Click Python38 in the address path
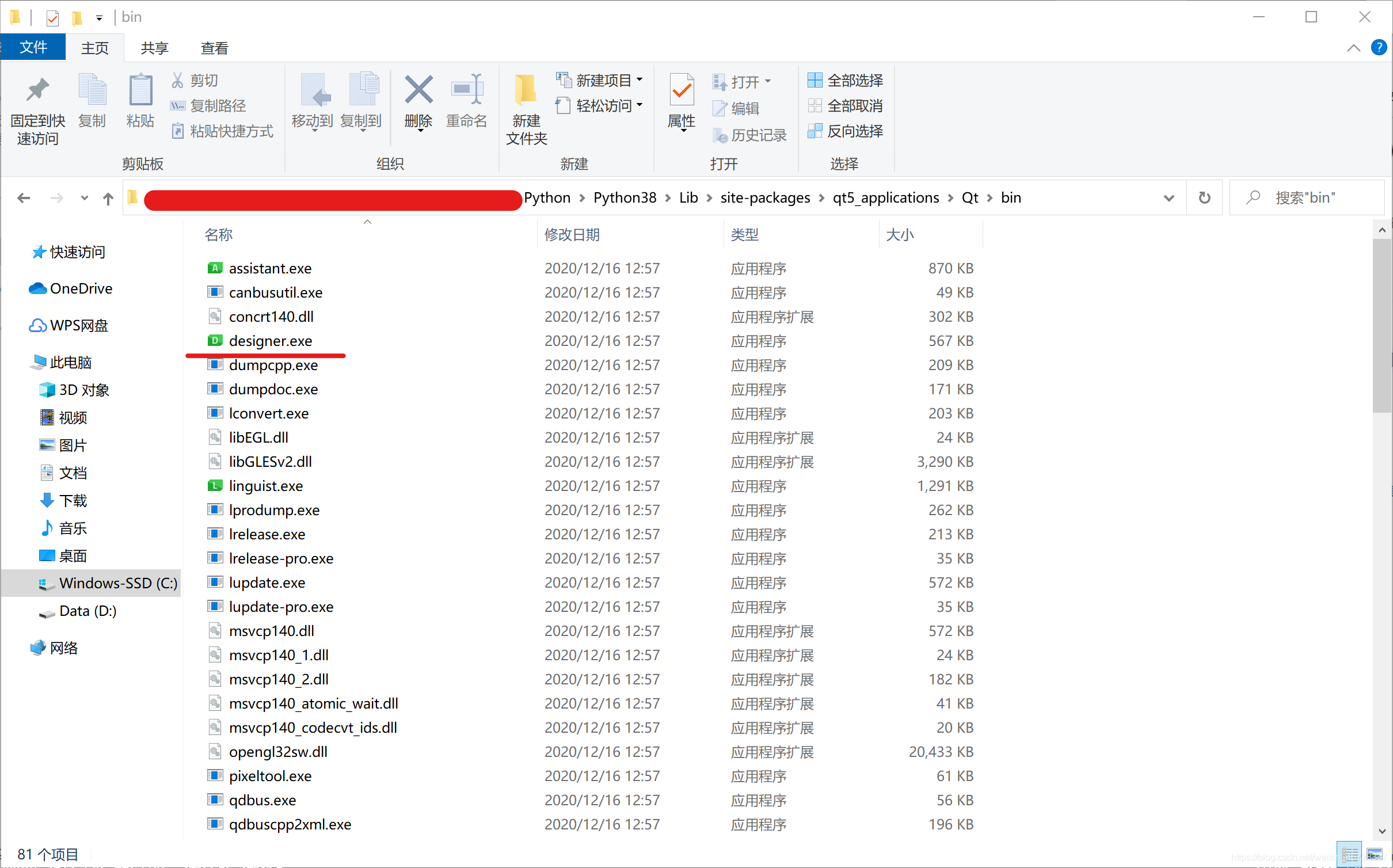 tap(625, 197)
